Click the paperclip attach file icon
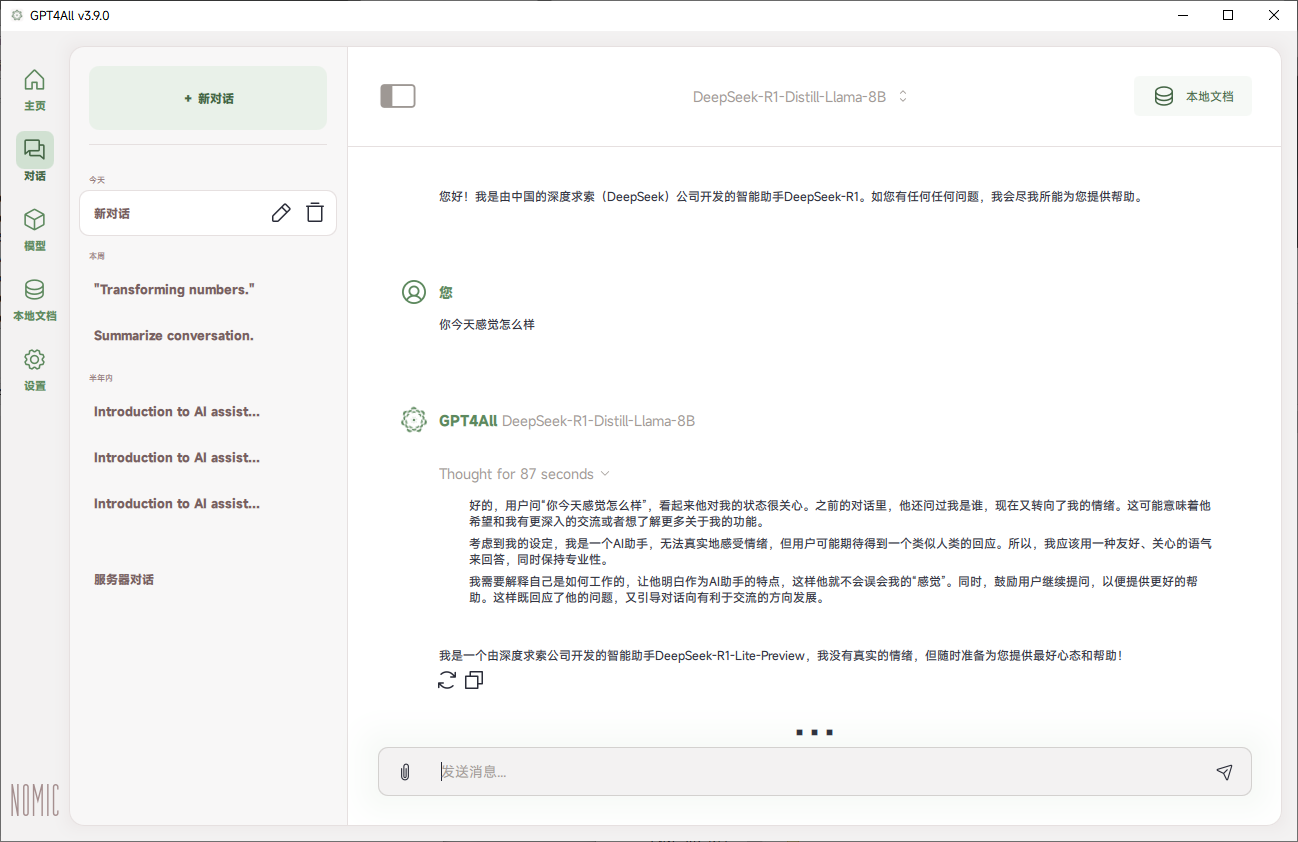 405,772
